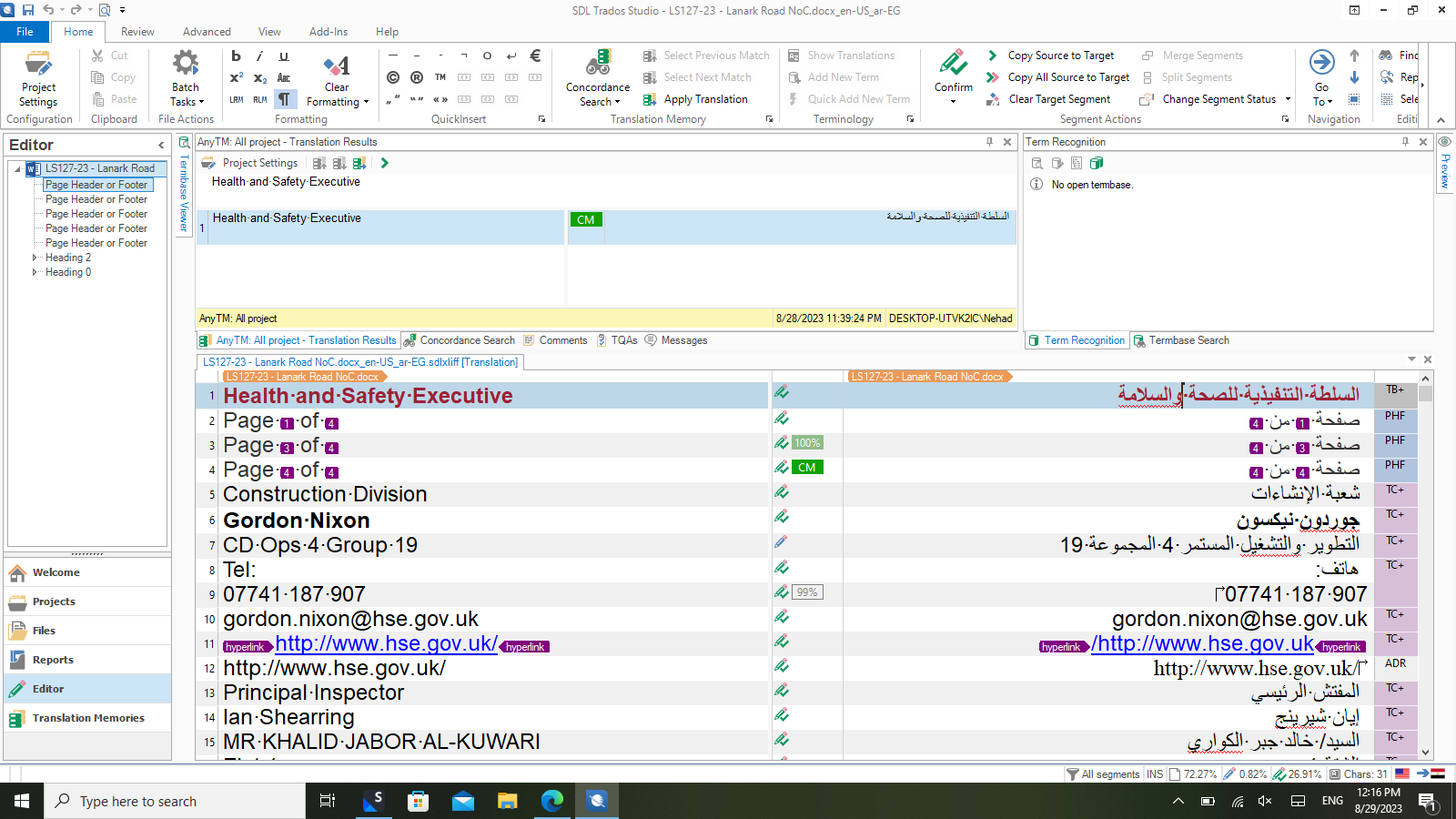Open Windows Task View on the taskbar
The image size is (1456, 819).
click(x=328, y=801)
